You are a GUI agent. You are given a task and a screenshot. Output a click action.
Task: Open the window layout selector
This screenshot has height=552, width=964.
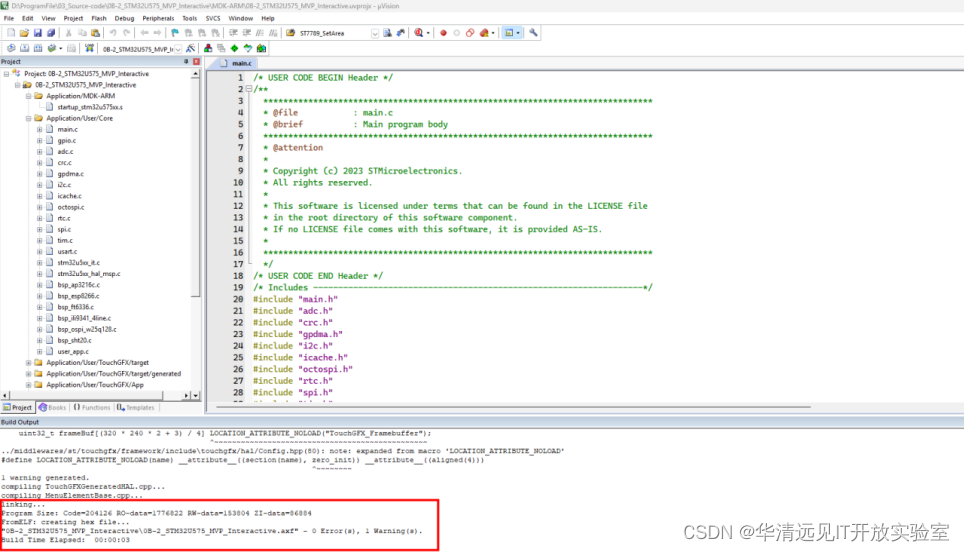pyautogui.click(x=508, y=33)
